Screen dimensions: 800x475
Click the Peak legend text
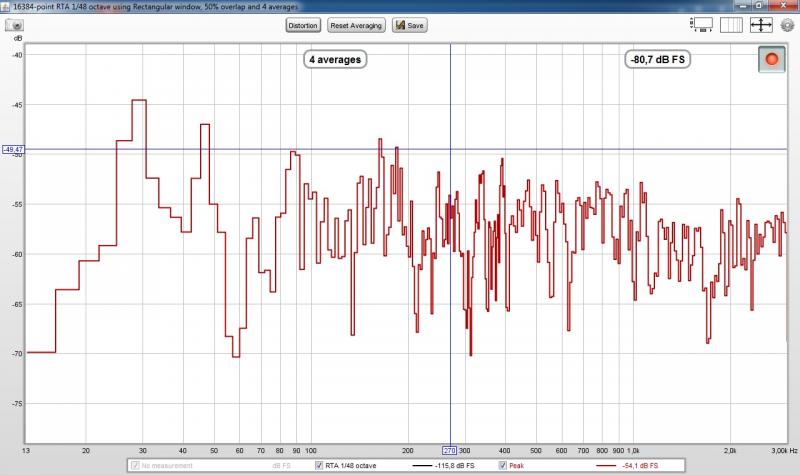516,466
